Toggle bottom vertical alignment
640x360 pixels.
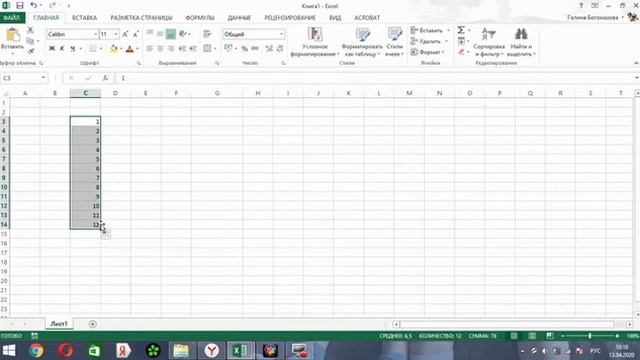point(171,34)
